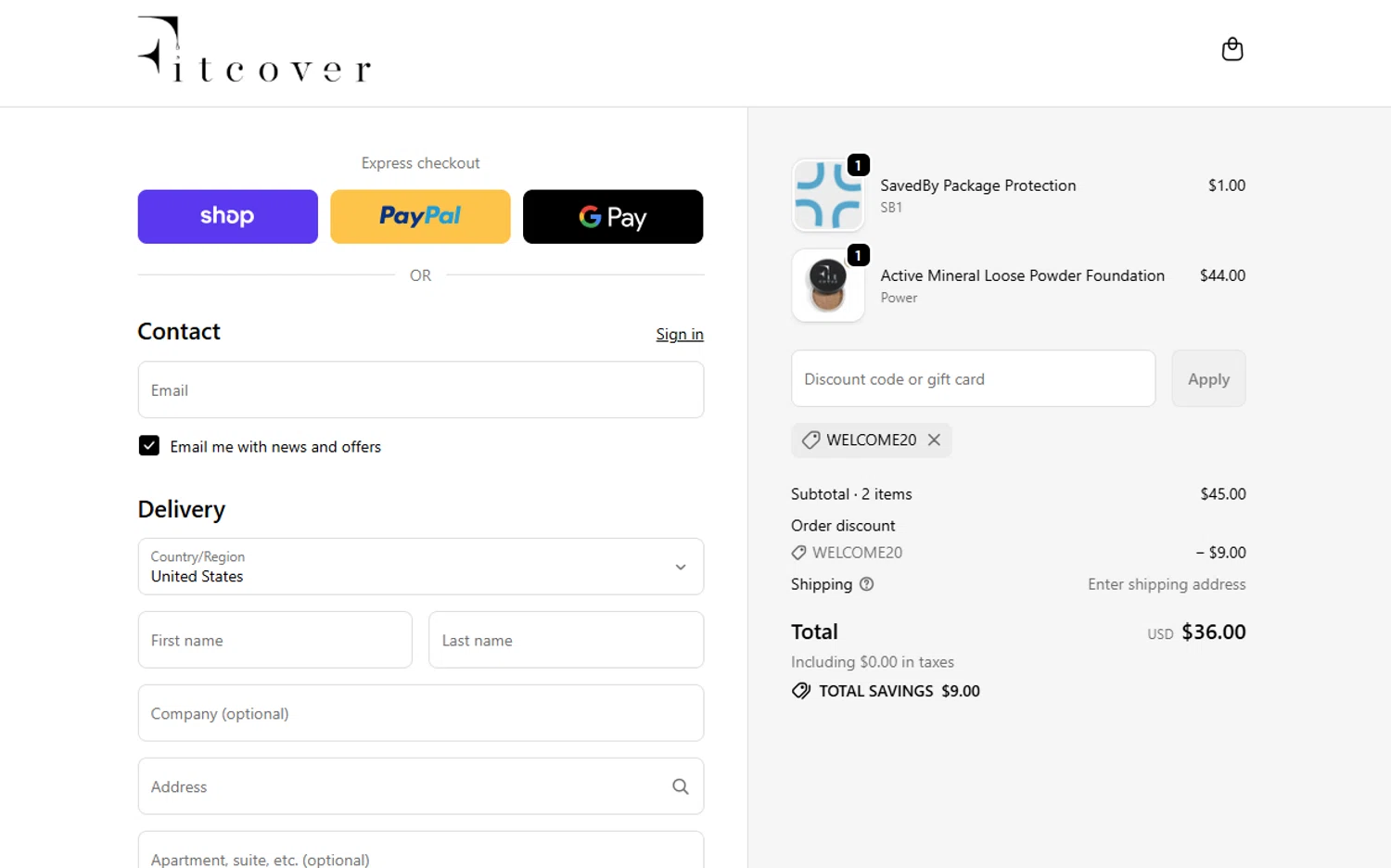Viewport: 1391px width, 868px height.
Task: Focus the Email contact field
Action: click(x=421, y=389)
